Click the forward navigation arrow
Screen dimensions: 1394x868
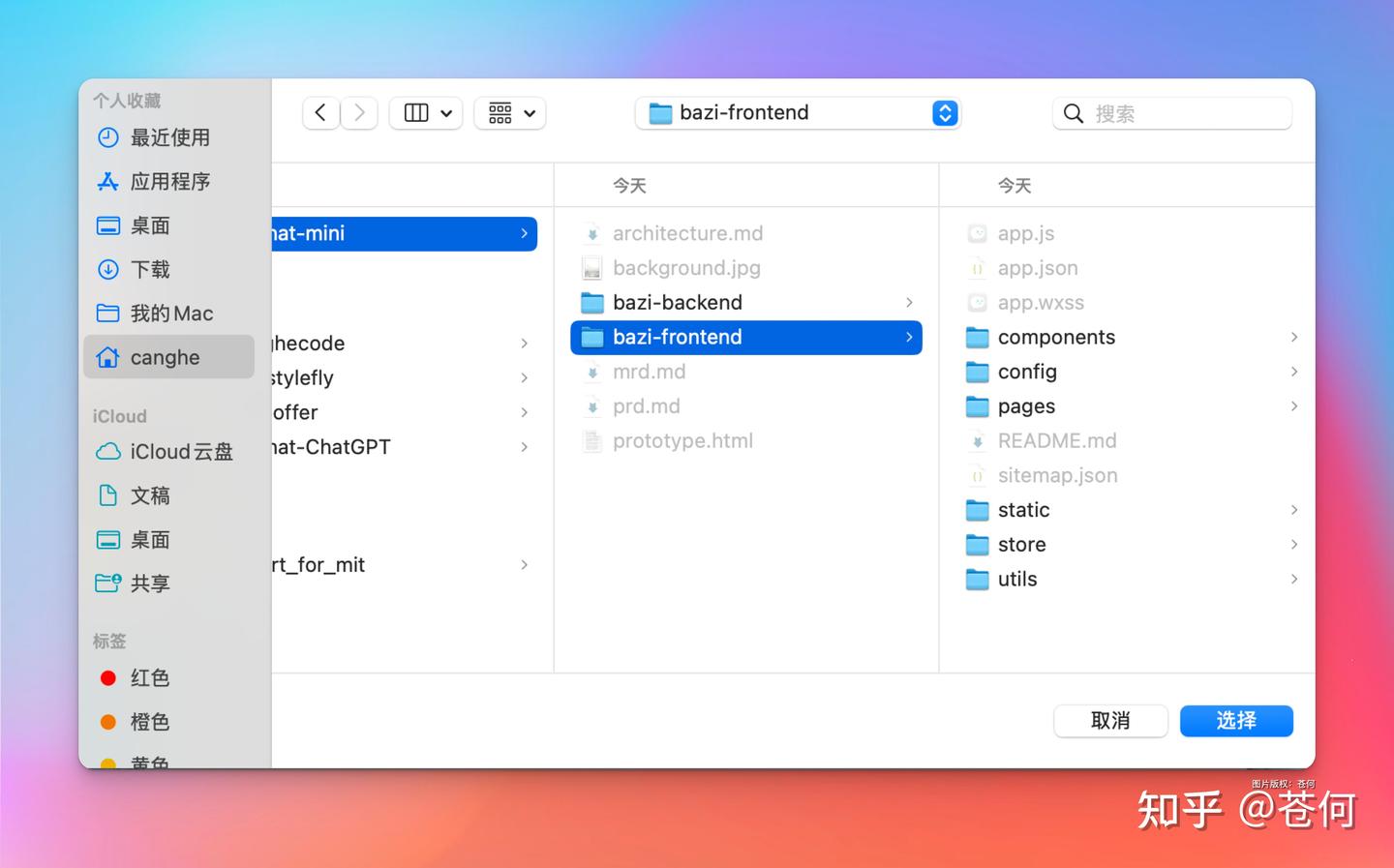(359, 113)
